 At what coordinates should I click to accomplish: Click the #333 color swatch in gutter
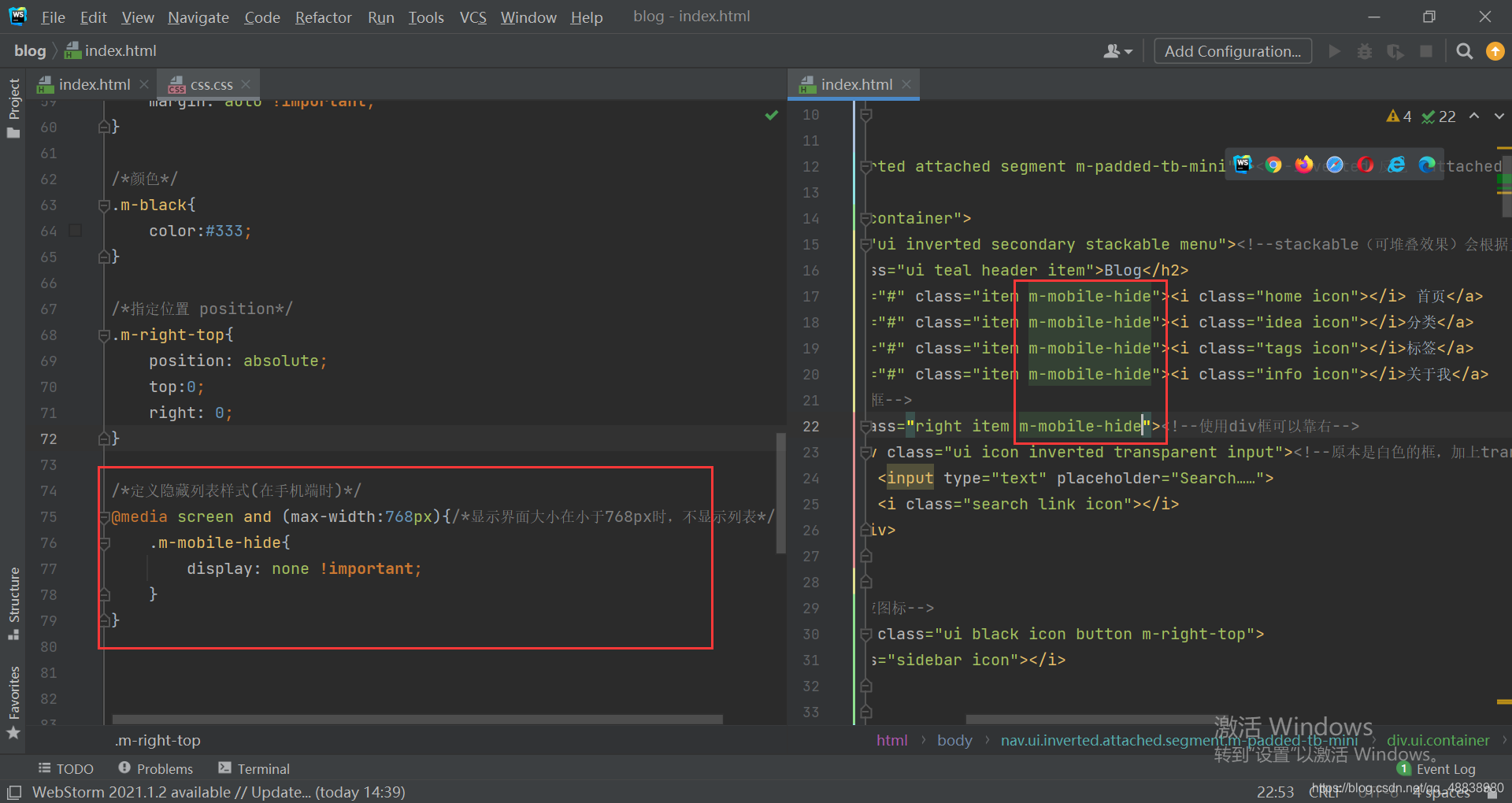76,231
